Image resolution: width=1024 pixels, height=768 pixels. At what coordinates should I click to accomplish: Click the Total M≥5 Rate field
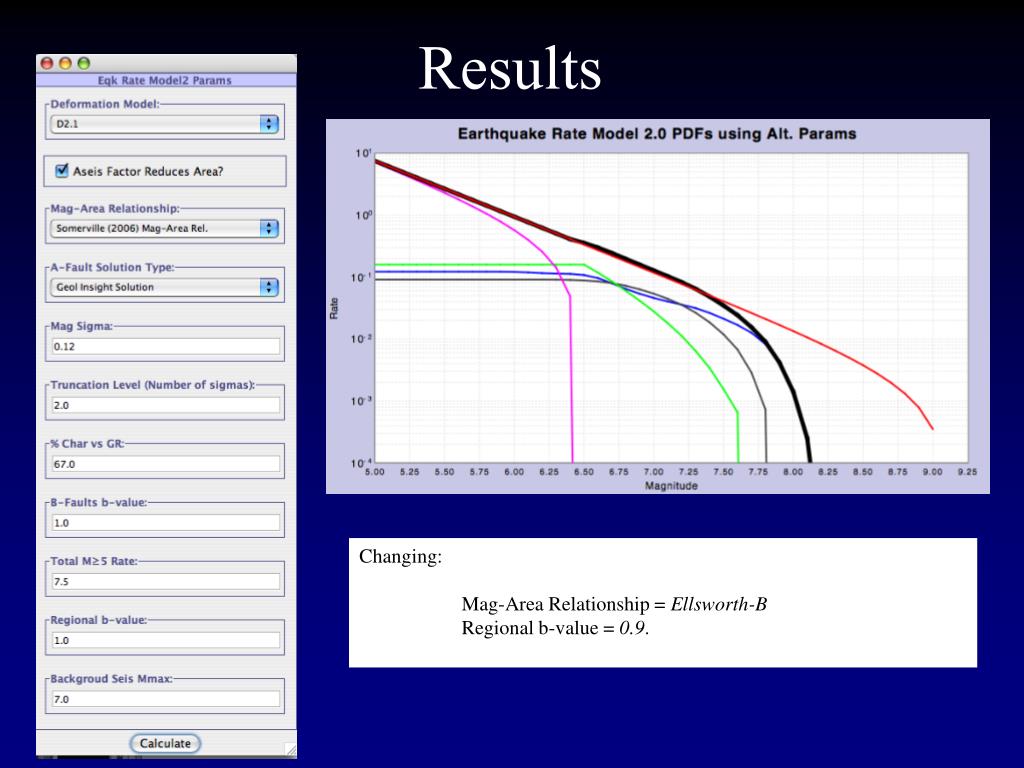(x=166, y=581)
